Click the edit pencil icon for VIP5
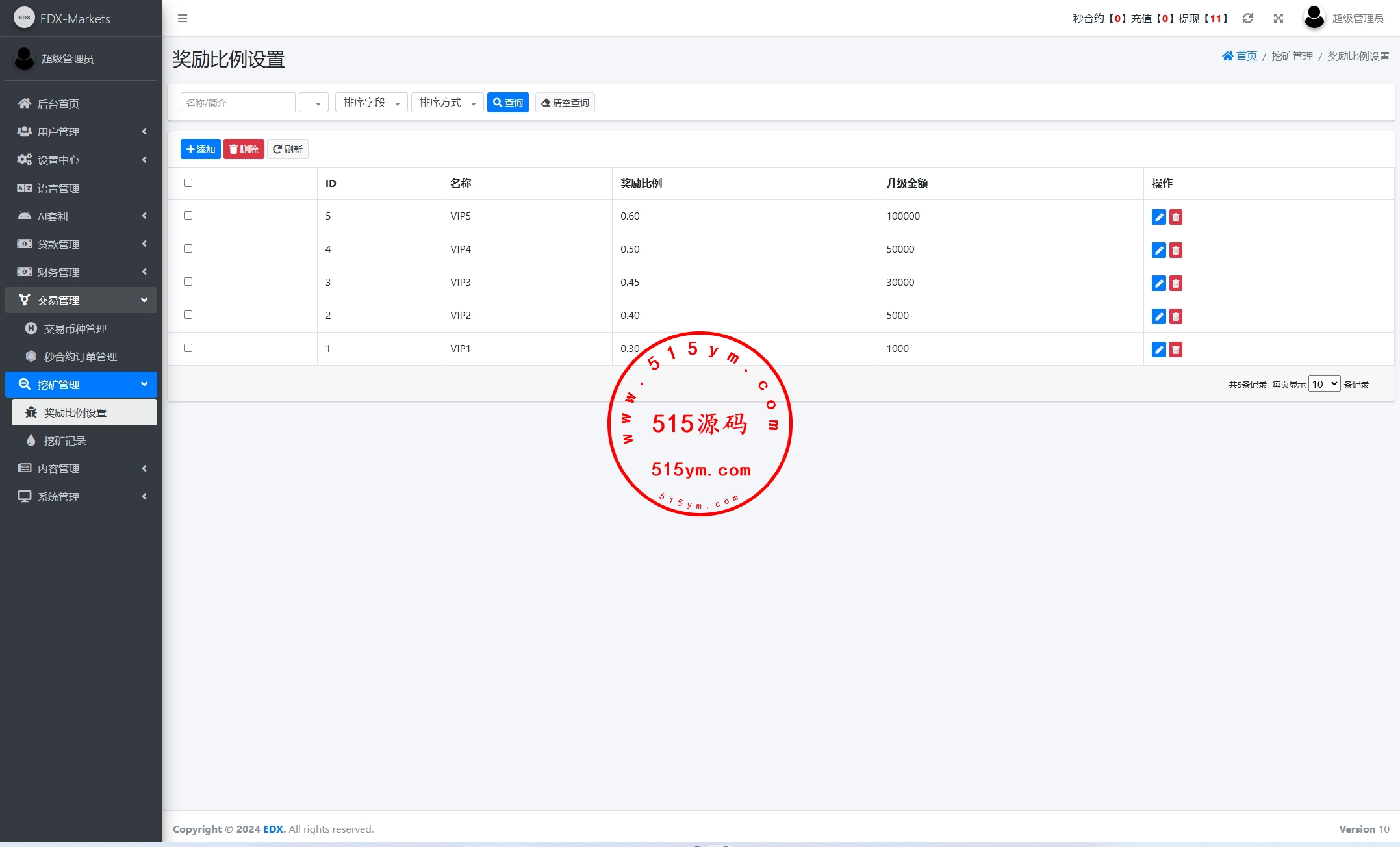 tap(1158, 217)
